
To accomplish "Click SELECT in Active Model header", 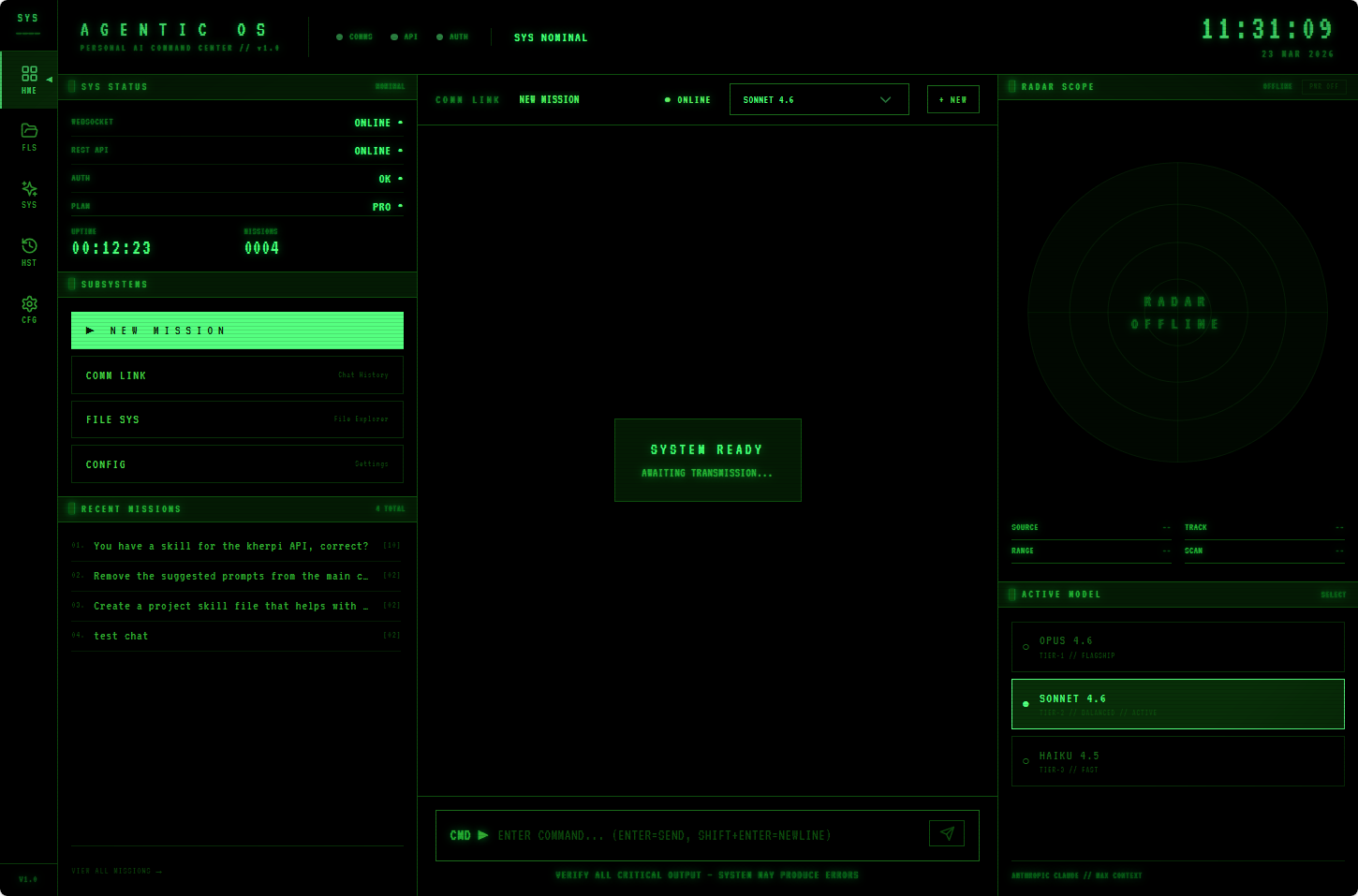I will tap(1333, 595).
